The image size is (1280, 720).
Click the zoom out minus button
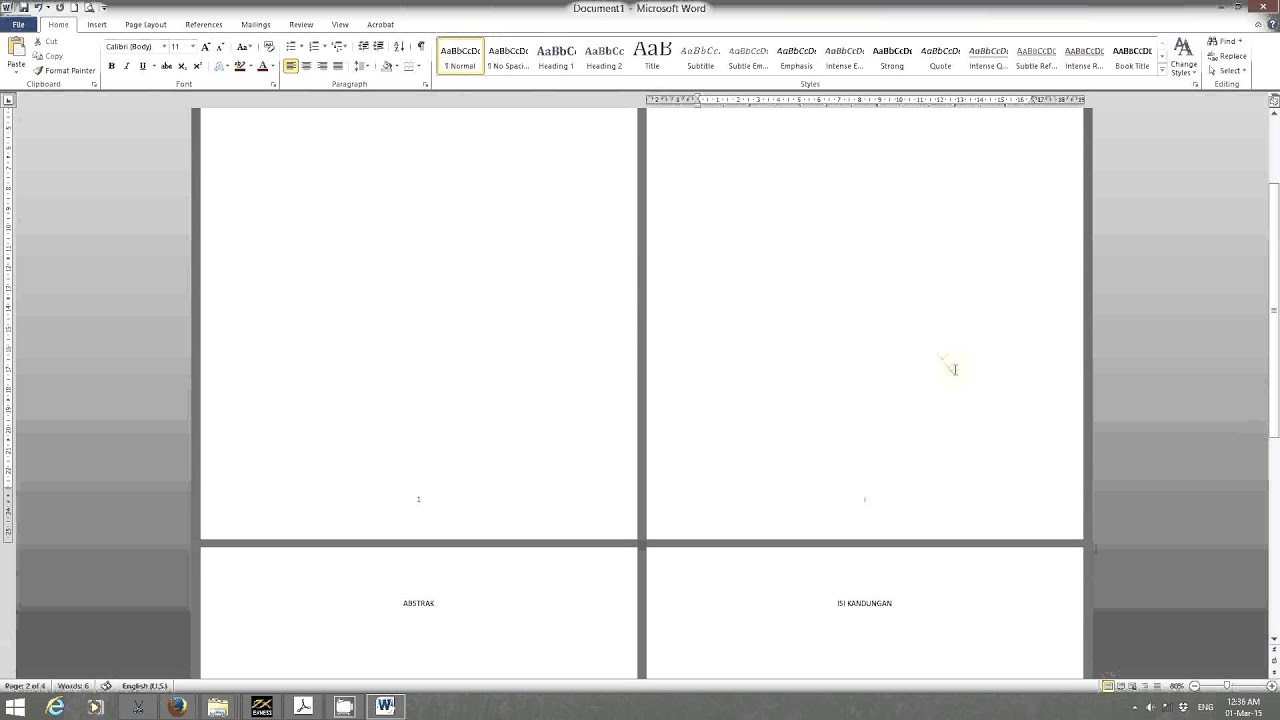click(x=1194, y=686)
